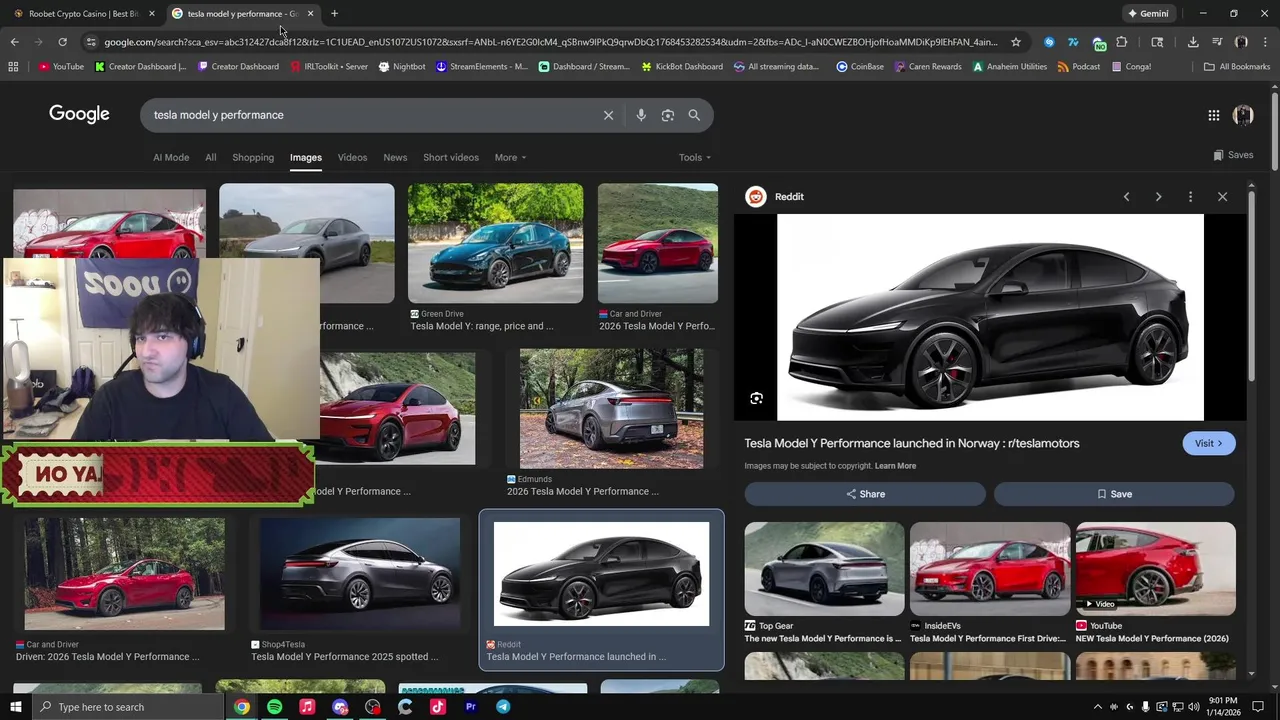Open YouTube Model Y Performance video thumbnail
The image size is (1280, 720).
click(x=1156, y=569)
